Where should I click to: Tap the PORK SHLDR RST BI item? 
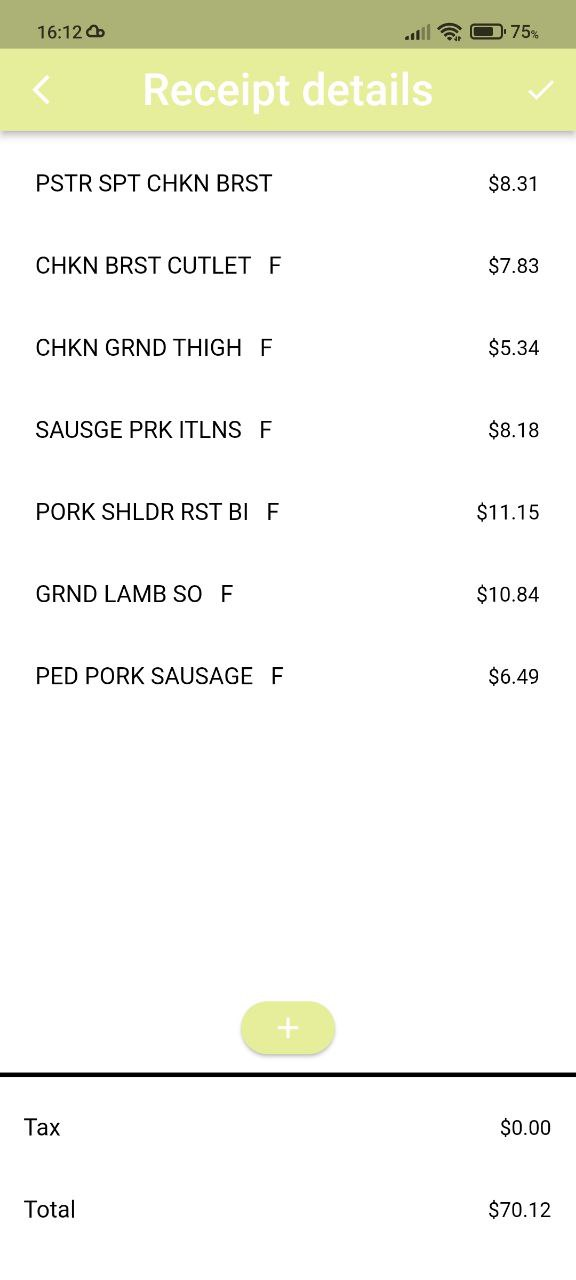[156, 511]
